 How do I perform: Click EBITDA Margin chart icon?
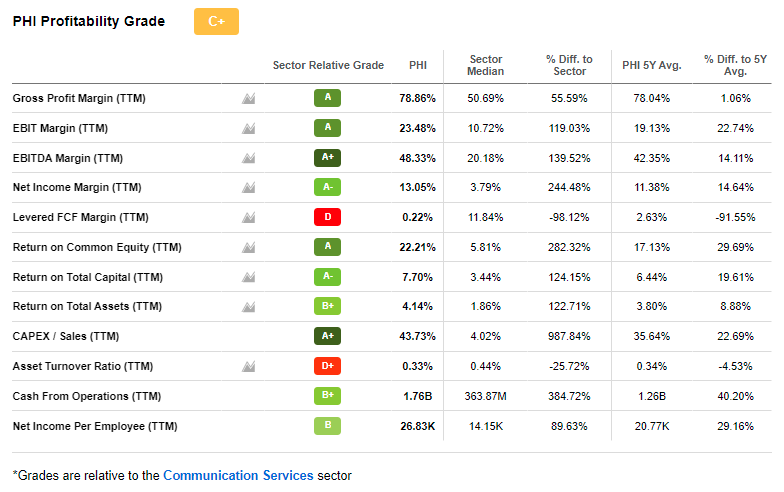pos(248,158)
